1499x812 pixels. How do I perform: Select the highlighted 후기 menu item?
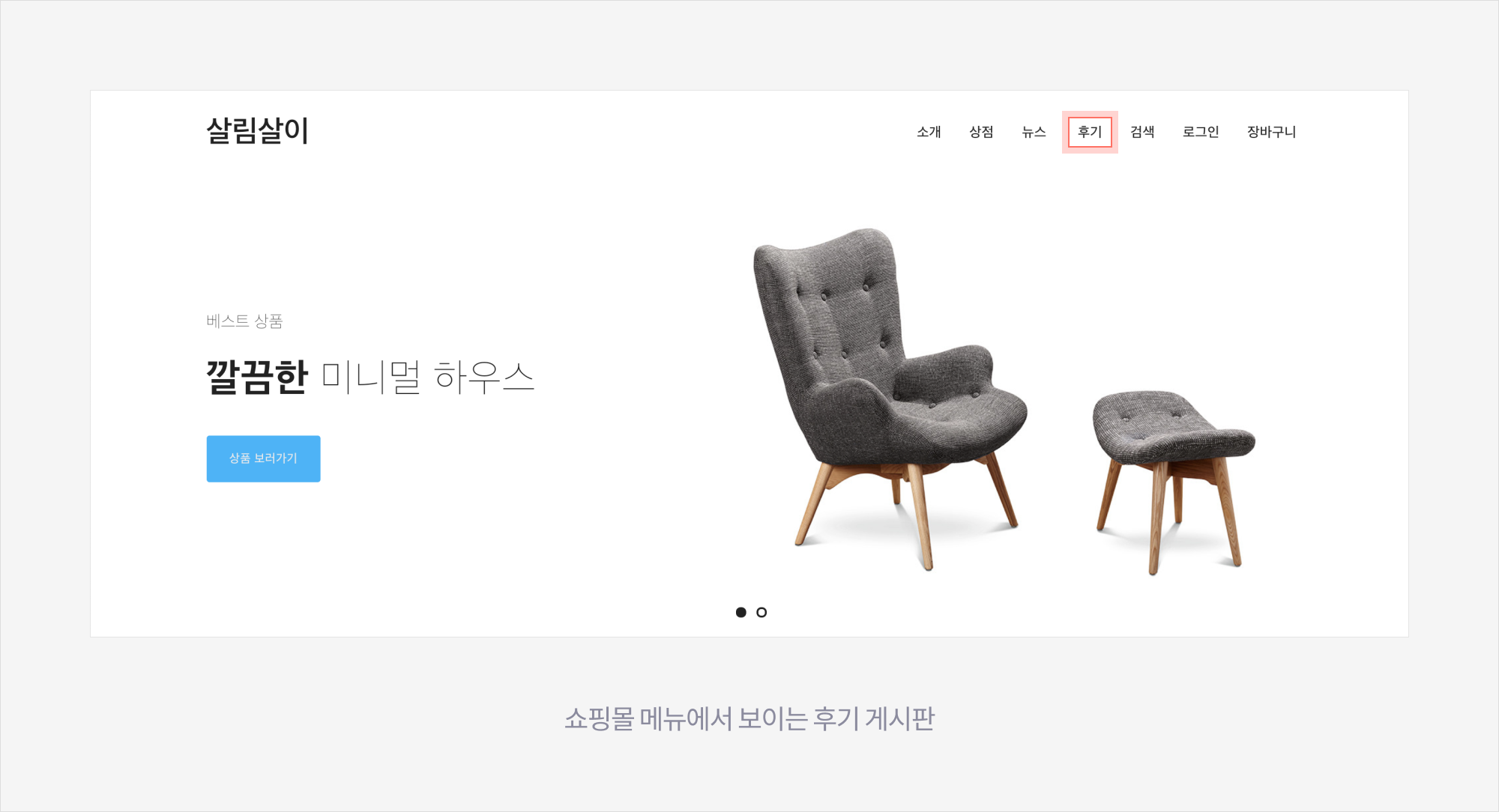(1090, 132)
